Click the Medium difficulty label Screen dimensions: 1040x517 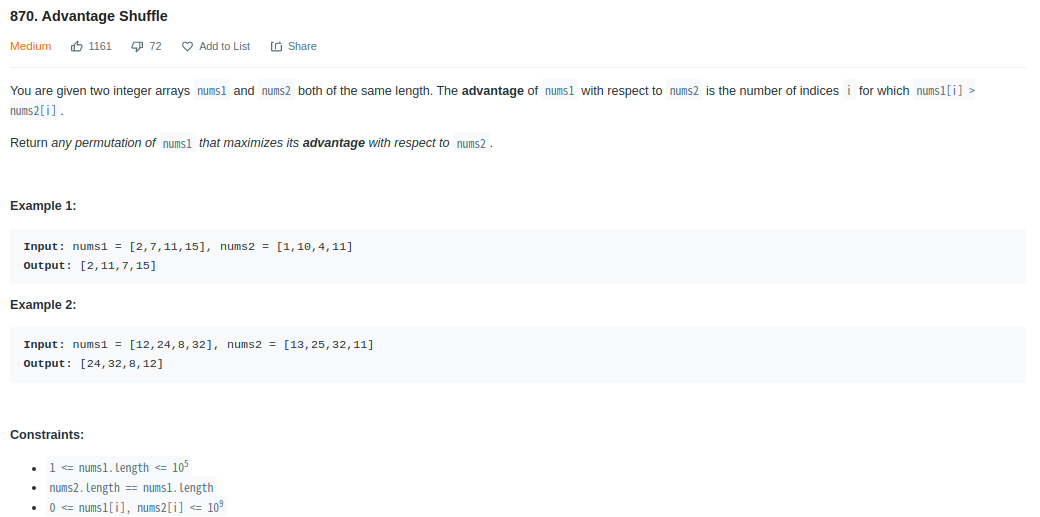[x=31, y=46]
